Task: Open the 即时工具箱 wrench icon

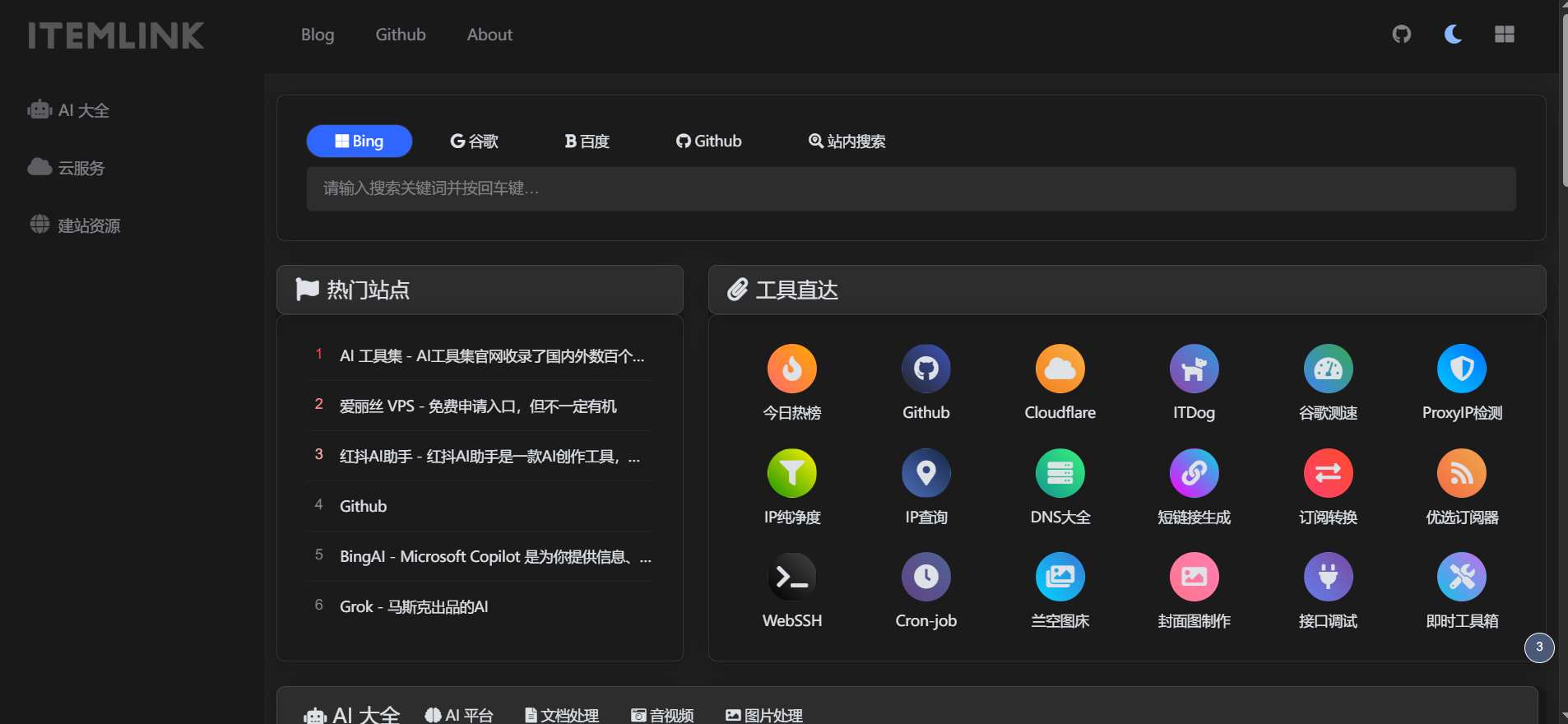Action: tap(1462, 577)
